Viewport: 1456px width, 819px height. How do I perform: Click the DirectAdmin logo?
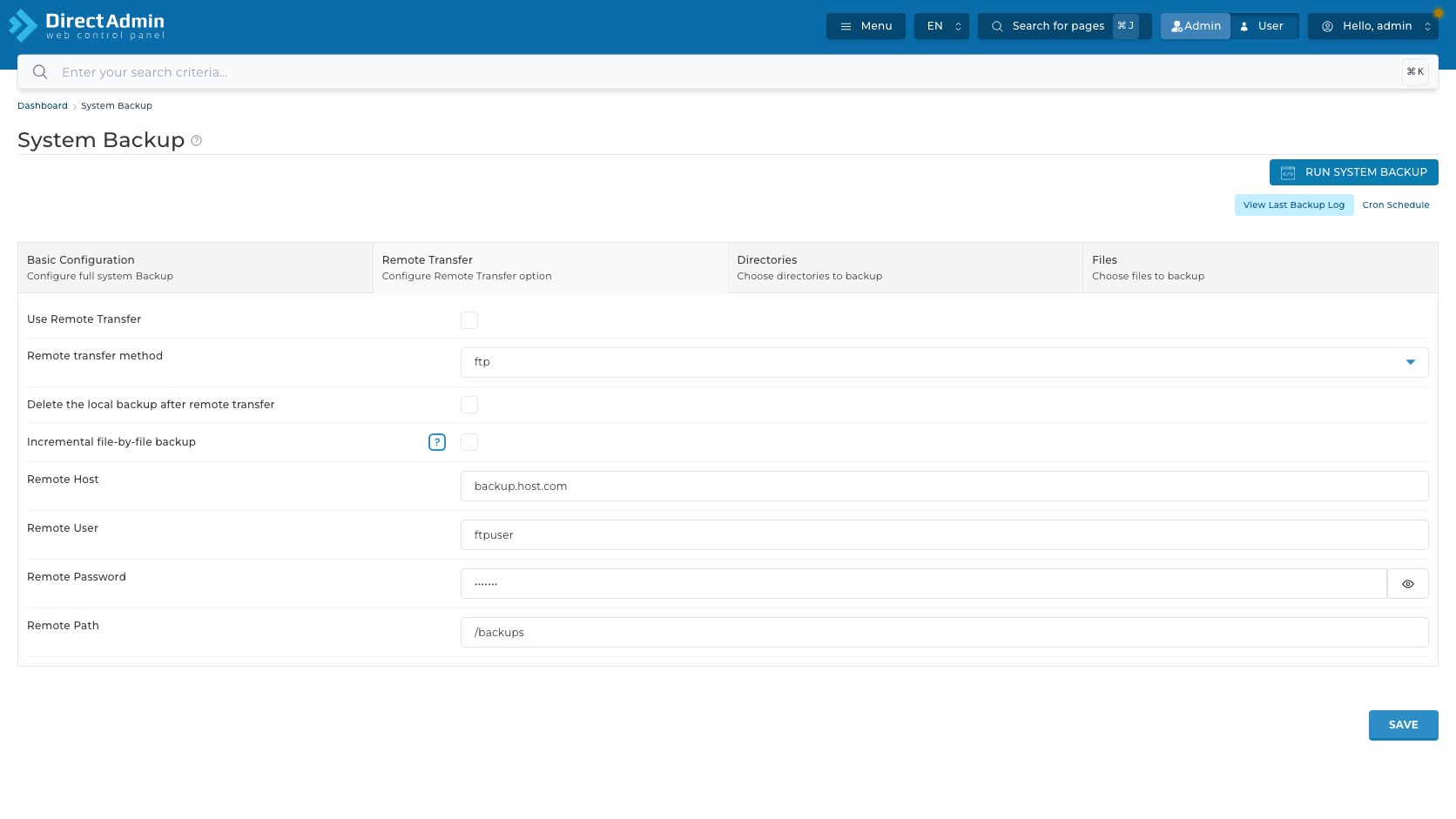pos(87,25)
